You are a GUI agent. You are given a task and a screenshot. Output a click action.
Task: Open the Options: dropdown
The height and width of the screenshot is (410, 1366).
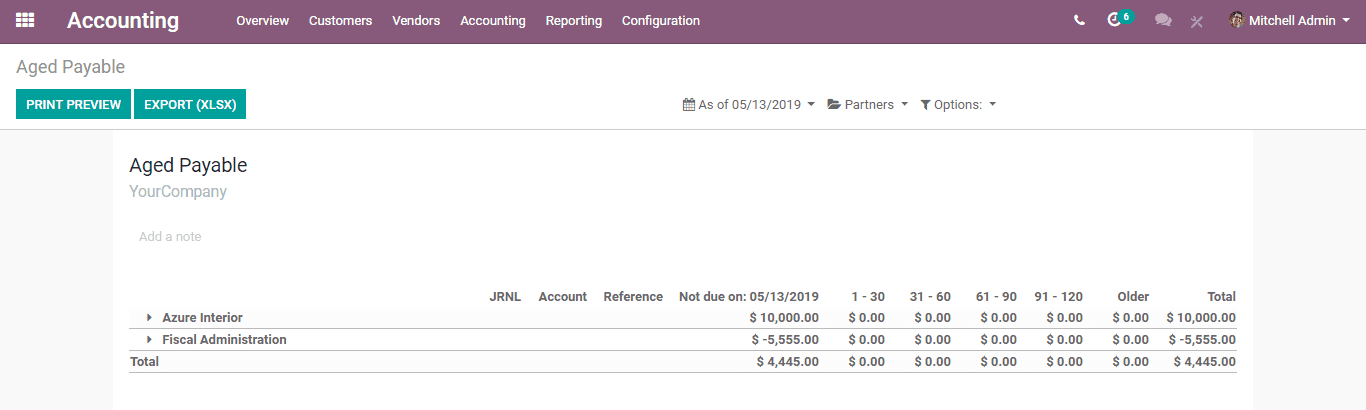click(958, 104)
